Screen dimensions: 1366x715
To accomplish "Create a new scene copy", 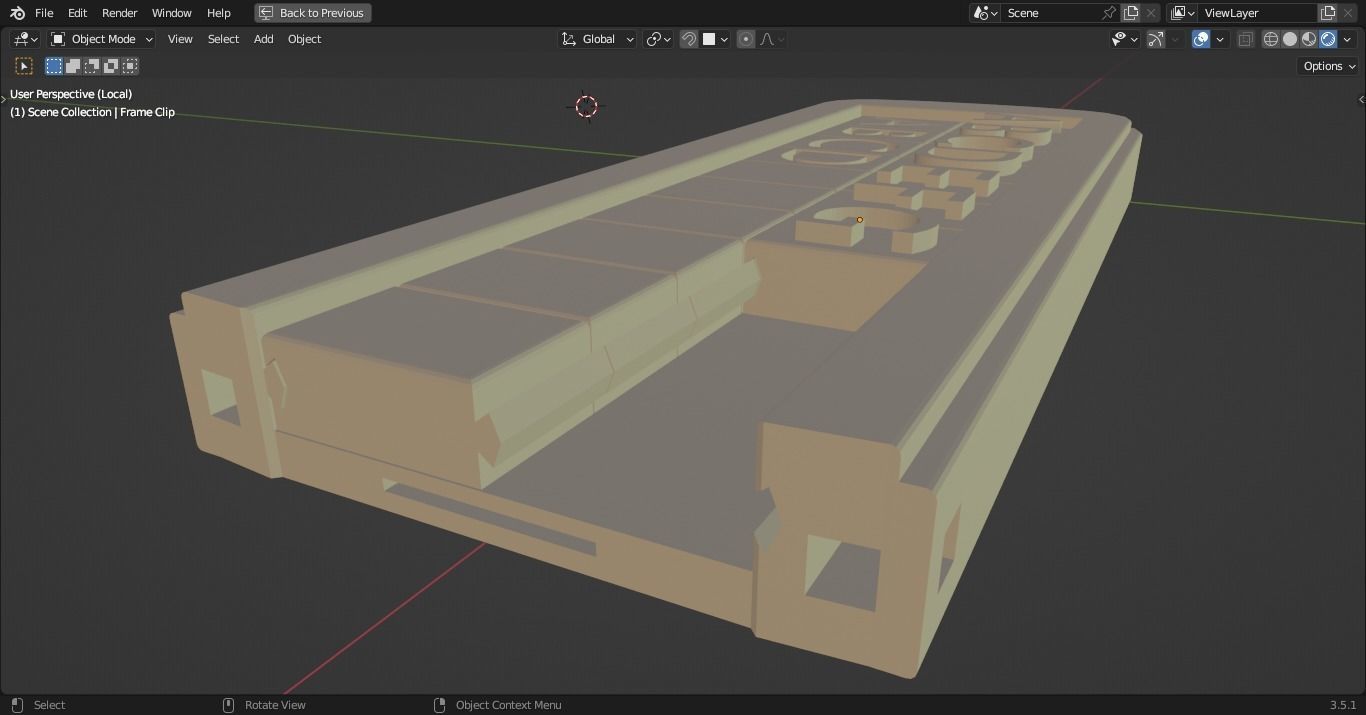I will 1131,13.
